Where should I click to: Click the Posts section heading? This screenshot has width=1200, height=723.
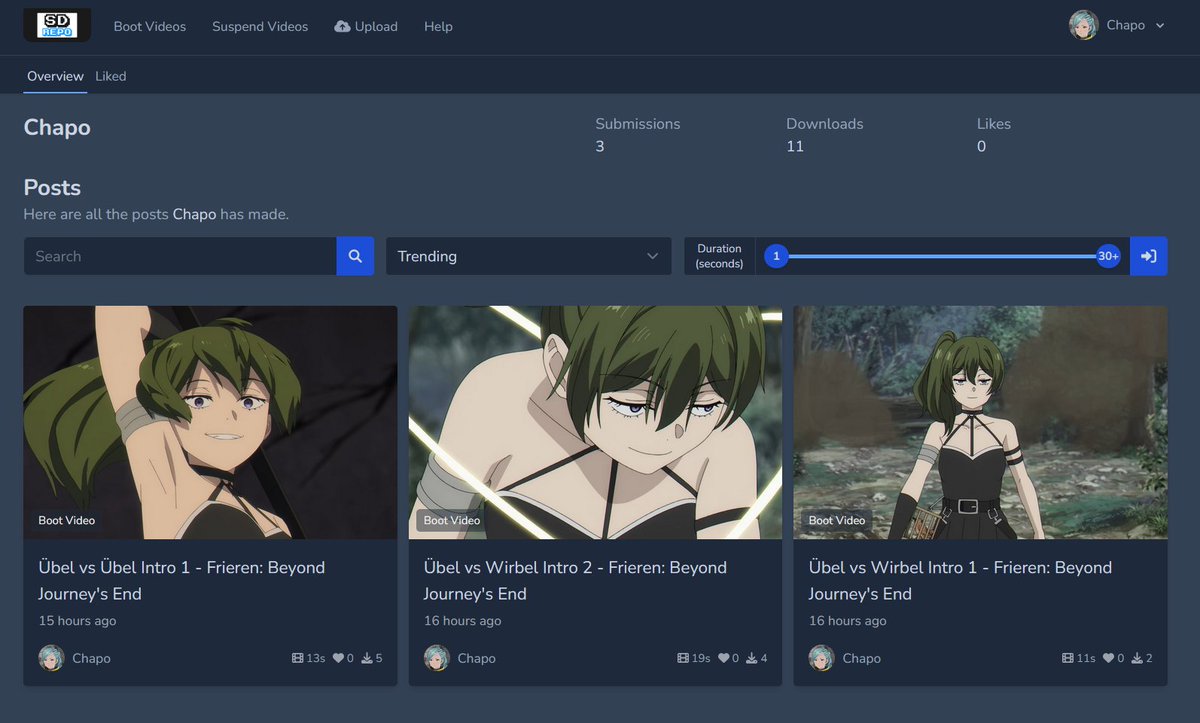(52, 188)
